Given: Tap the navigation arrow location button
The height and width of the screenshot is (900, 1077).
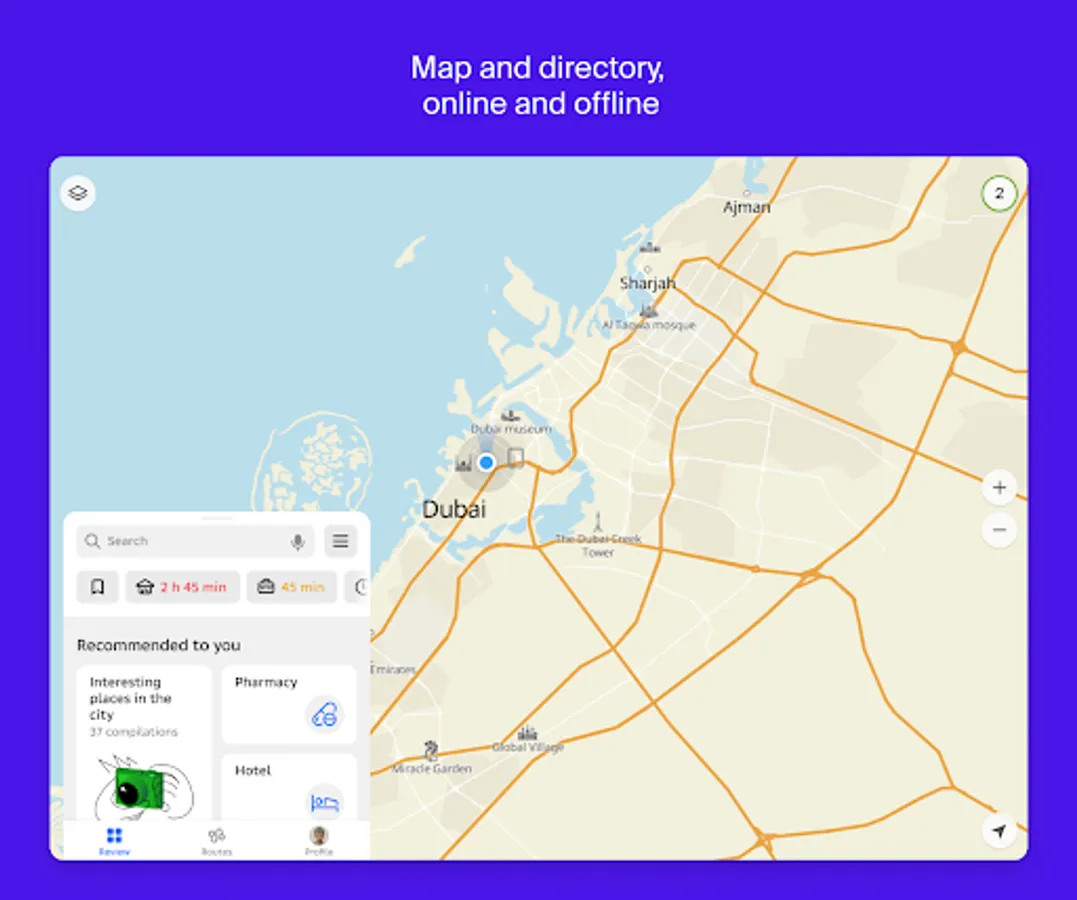Looking at the screenshot, I should click(999, 831).
